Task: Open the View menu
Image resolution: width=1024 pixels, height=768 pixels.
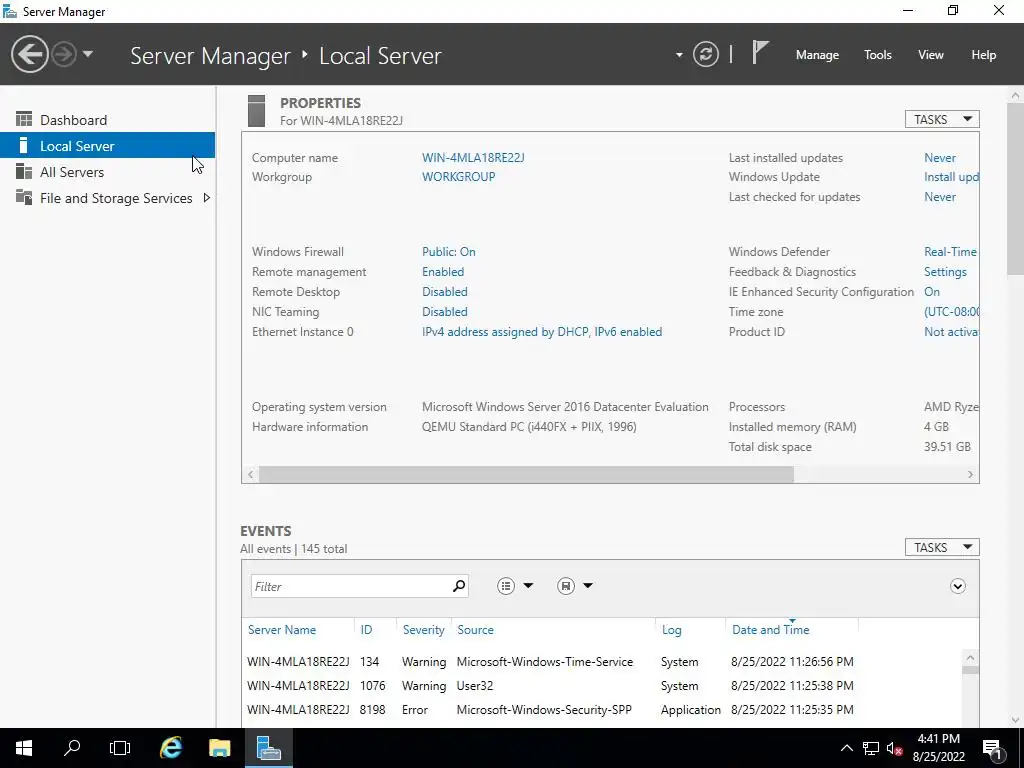Action: 931,55
